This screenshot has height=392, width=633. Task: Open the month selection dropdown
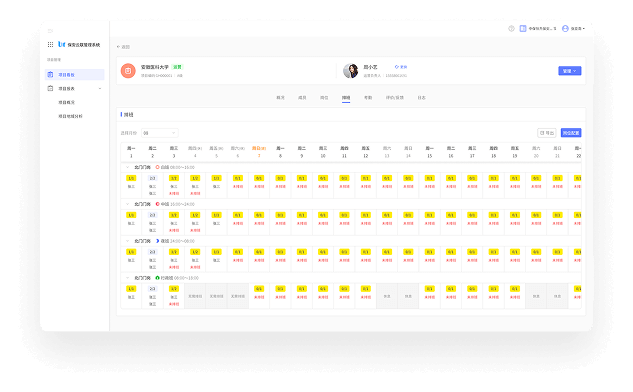tap(159, 133)
